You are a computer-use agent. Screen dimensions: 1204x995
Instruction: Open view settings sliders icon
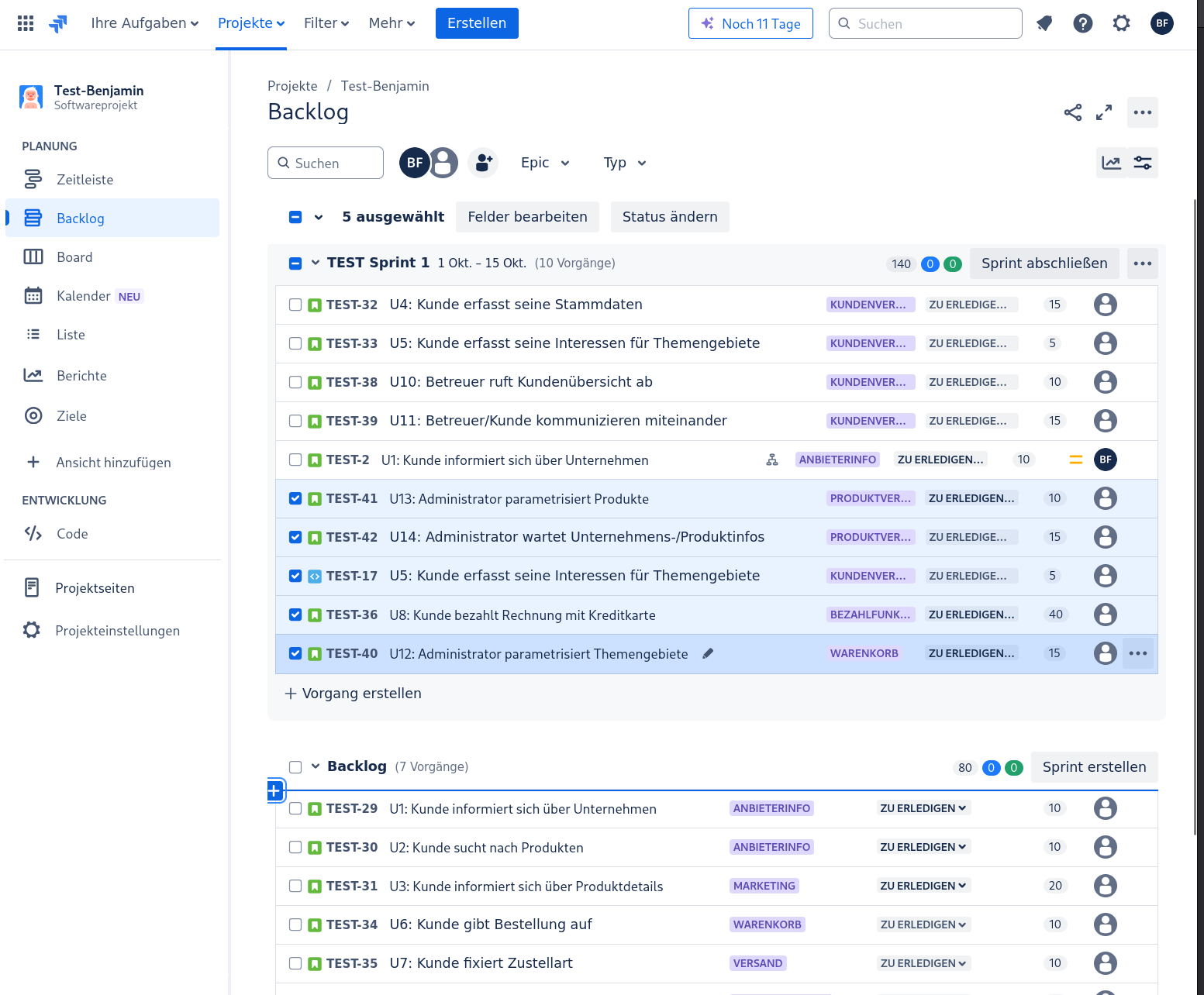(1143, 163)
